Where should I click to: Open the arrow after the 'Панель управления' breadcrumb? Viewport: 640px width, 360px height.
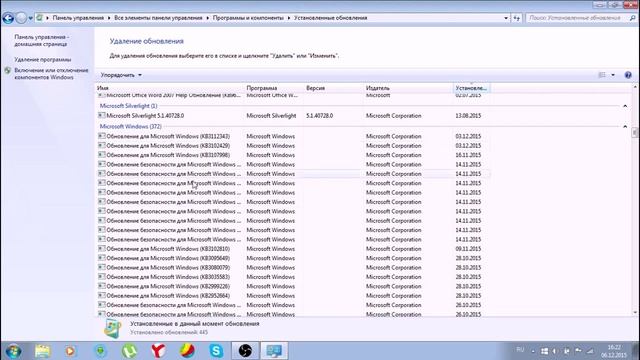pyautogui.click(x=109, y=18)
